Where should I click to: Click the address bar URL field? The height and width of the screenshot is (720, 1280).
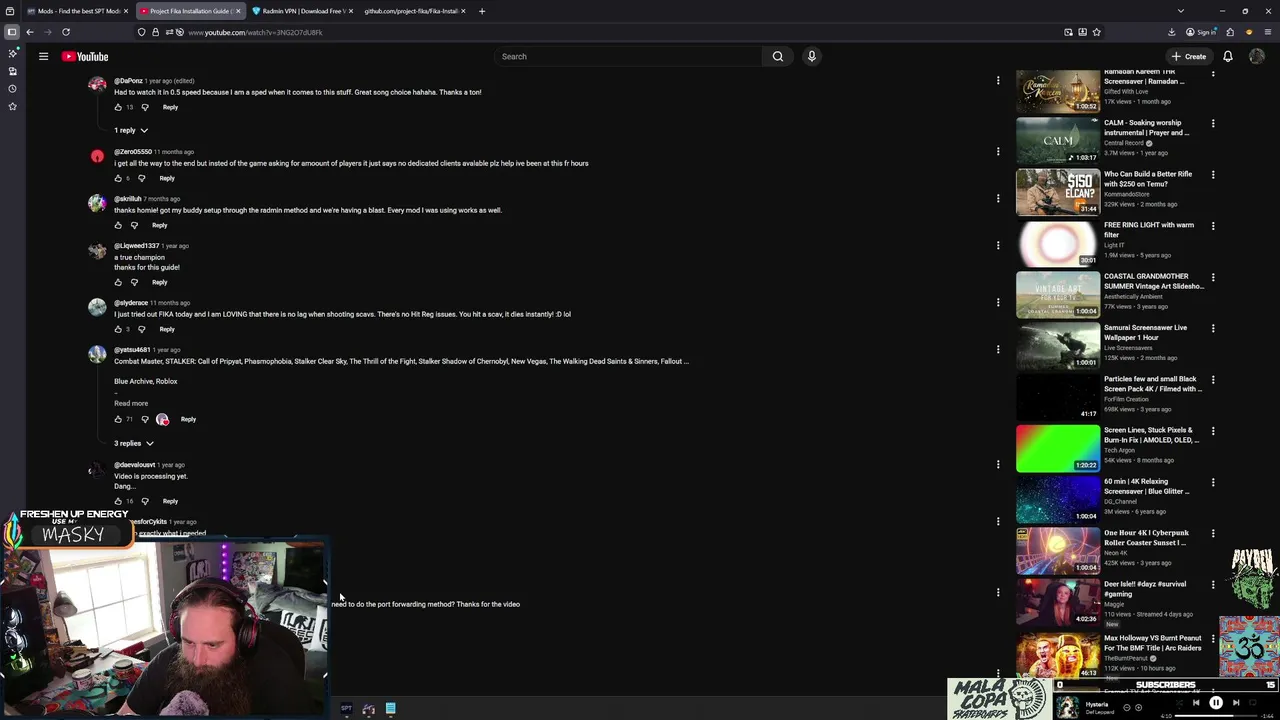[620, 32]
